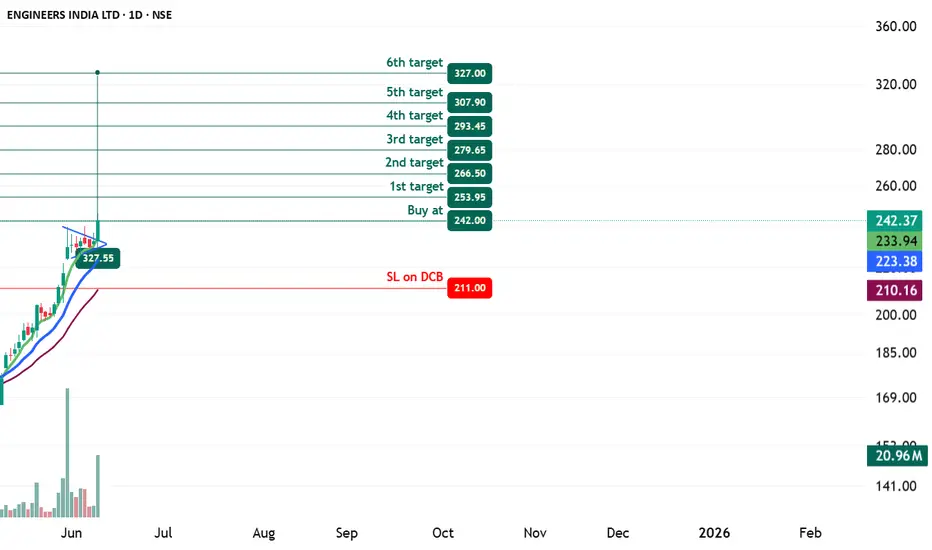Click the 242.00 Buy at price label

coord(470,221)
